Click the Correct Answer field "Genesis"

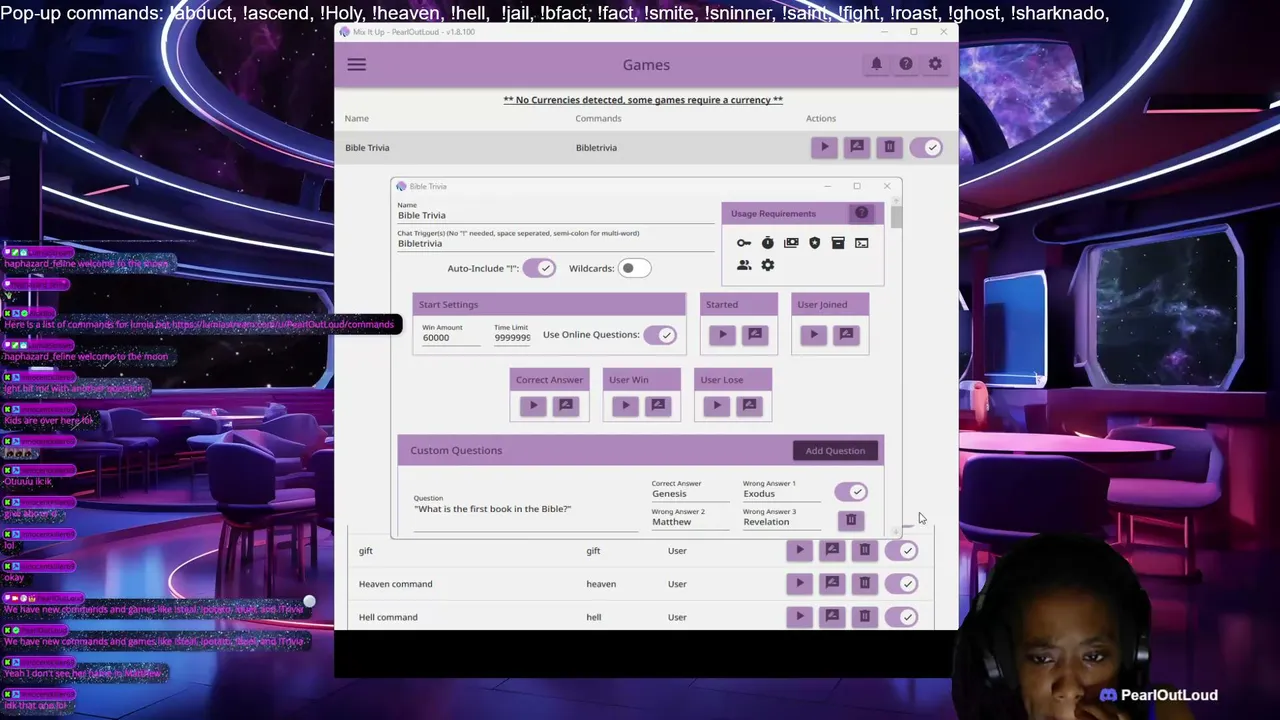(690, 493)
